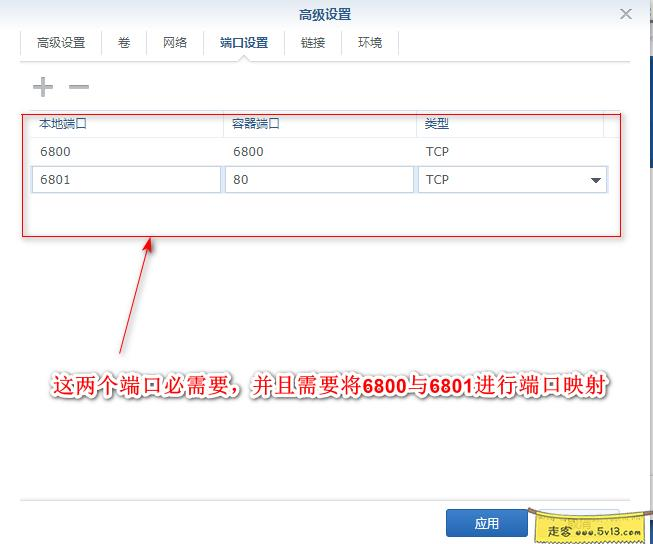Click the 容器端口 column header
Screen dimensions: 653x544
coord(319,124)
